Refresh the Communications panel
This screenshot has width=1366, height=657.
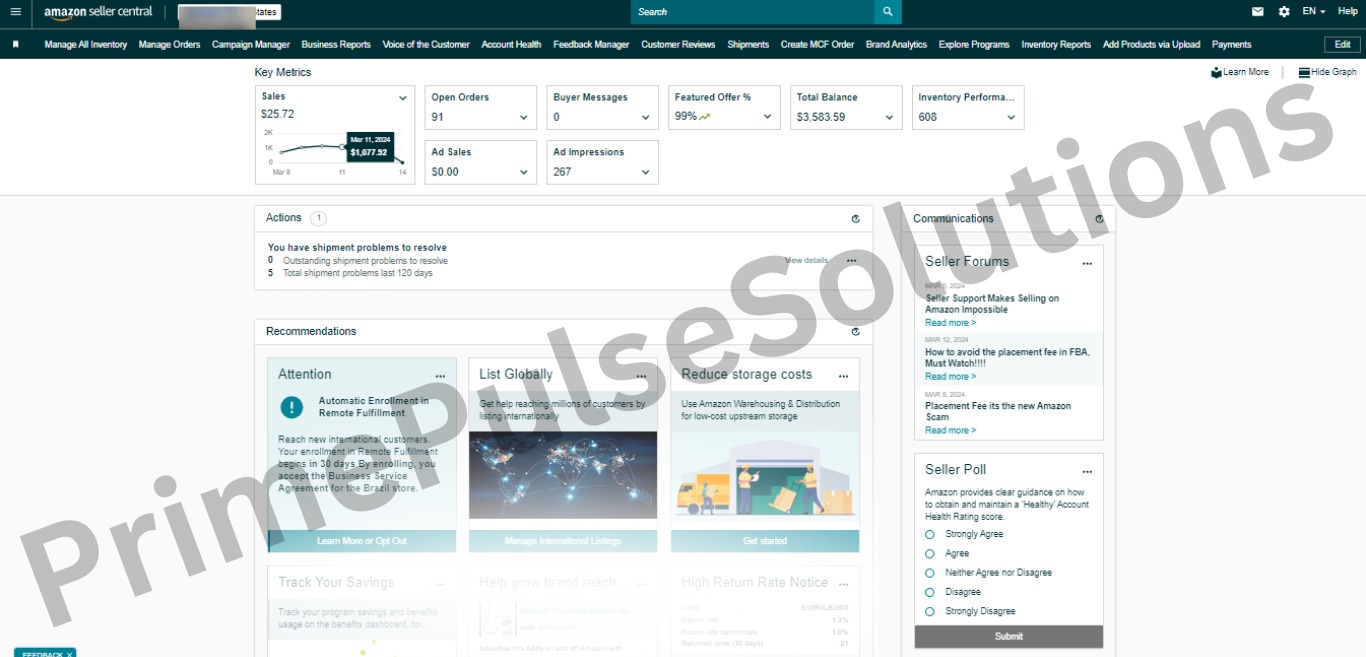tap(1099, 218)
